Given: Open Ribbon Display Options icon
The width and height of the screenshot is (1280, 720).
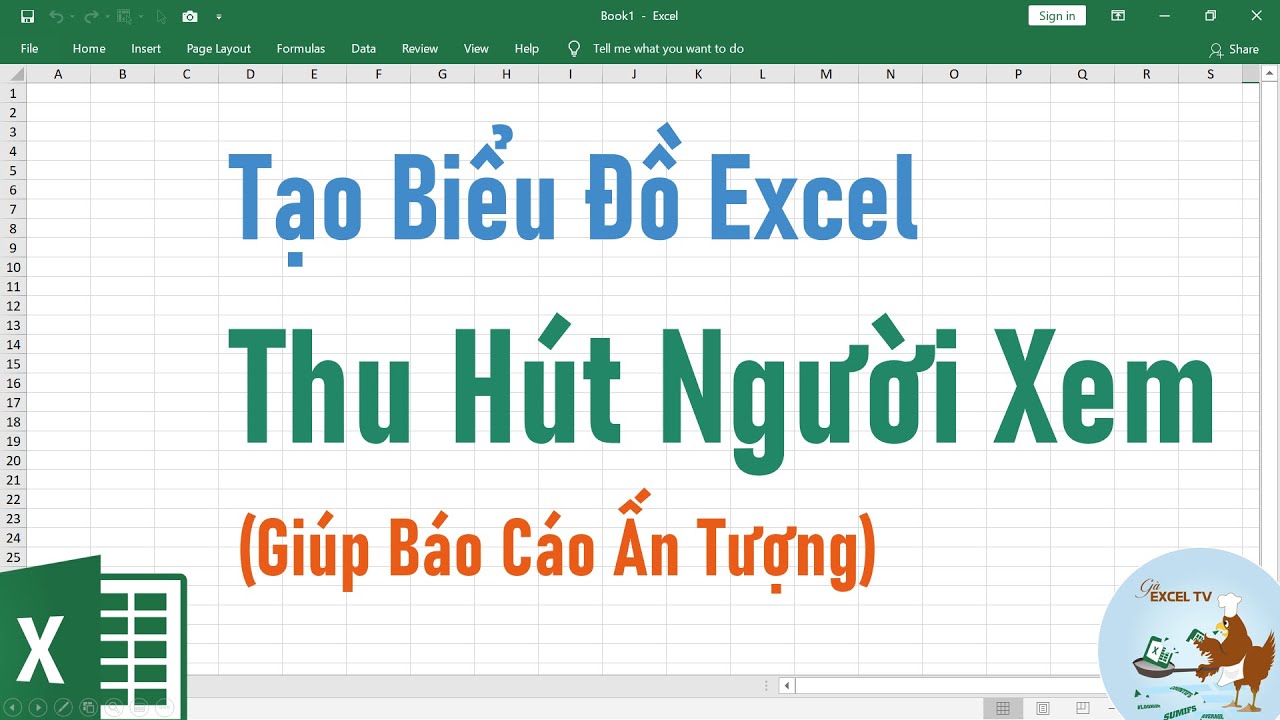Looking at the screenshot, I should (x=1118, y=16).
